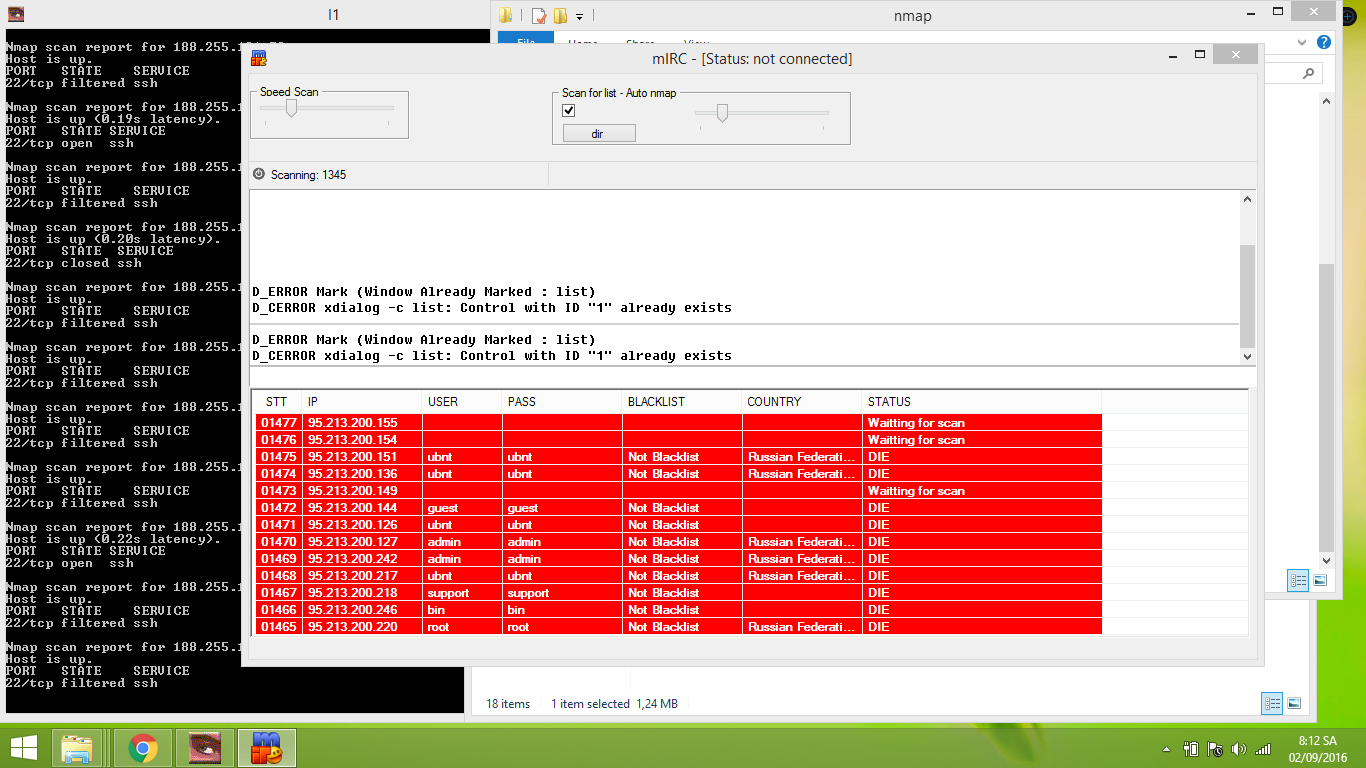Open Google Chrome from the taskbar

coord(143,748)
